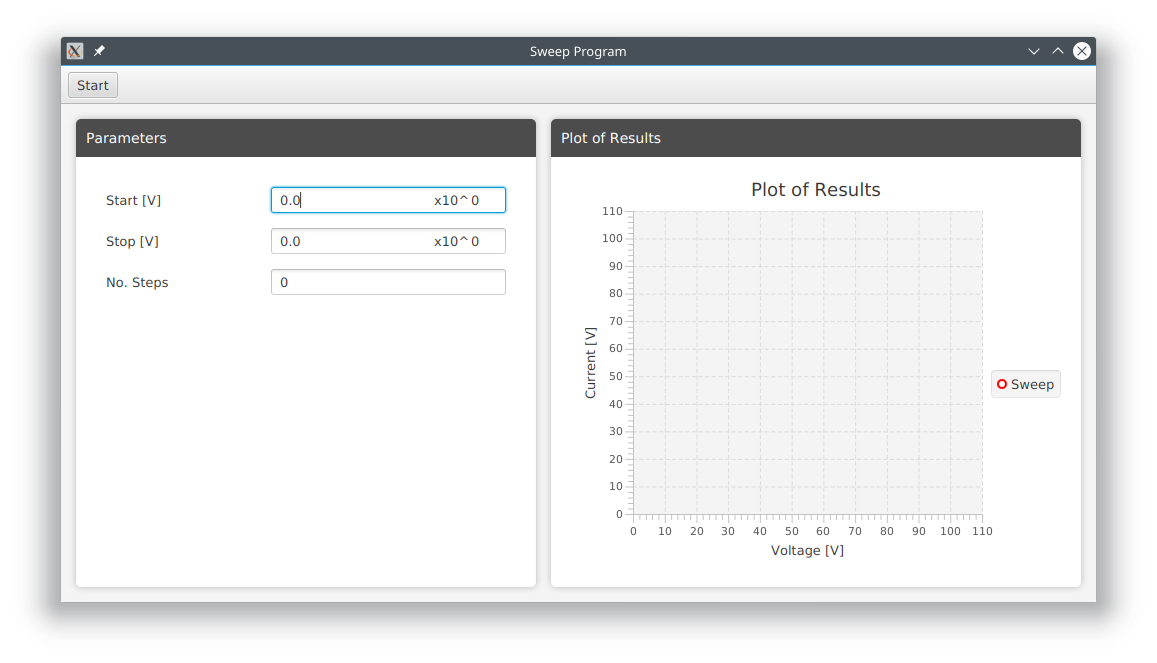
Task: Click the red Sweep legend marker
Action: [1002, 384]
